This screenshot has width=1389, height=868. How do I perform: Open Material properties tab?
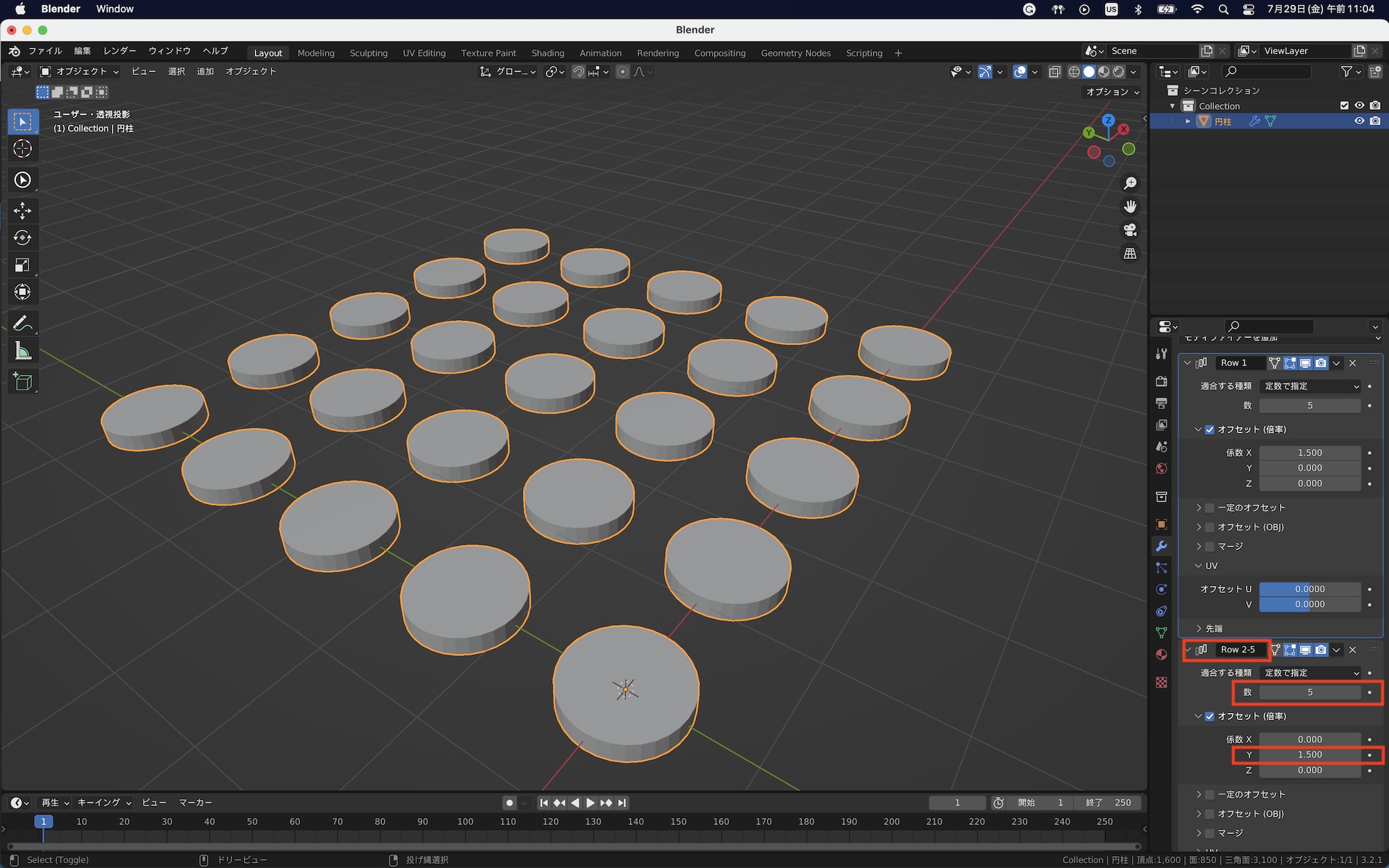(x=1161, y=655)
